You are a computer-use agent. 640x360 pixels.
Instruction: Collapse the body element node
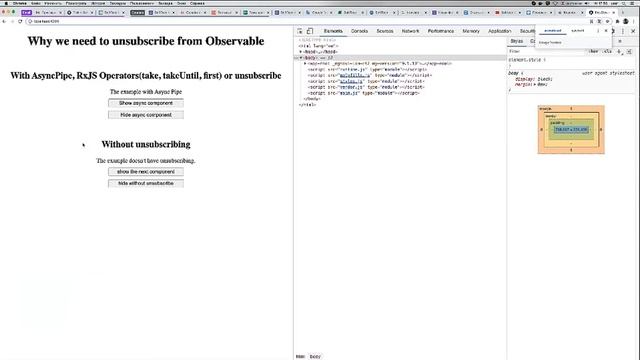coord(301,58)
